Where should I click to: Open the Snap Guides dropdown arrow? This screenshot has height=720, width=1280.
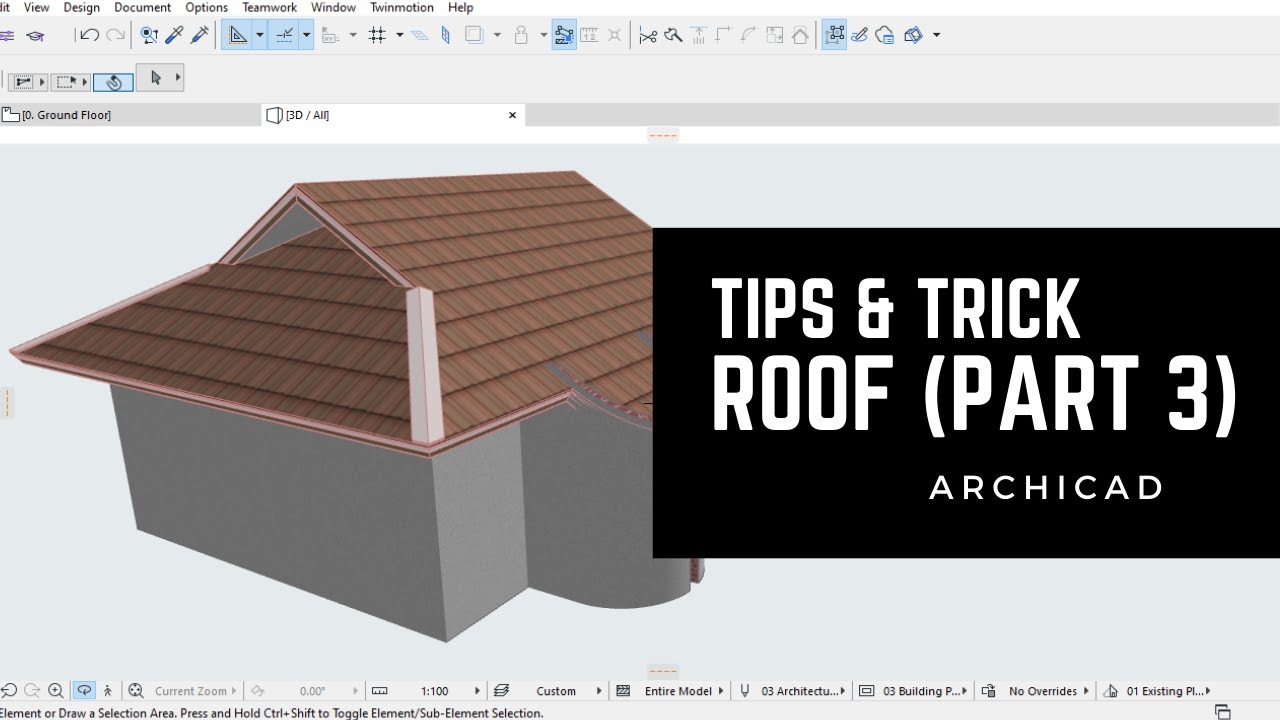tap(306, 35)
